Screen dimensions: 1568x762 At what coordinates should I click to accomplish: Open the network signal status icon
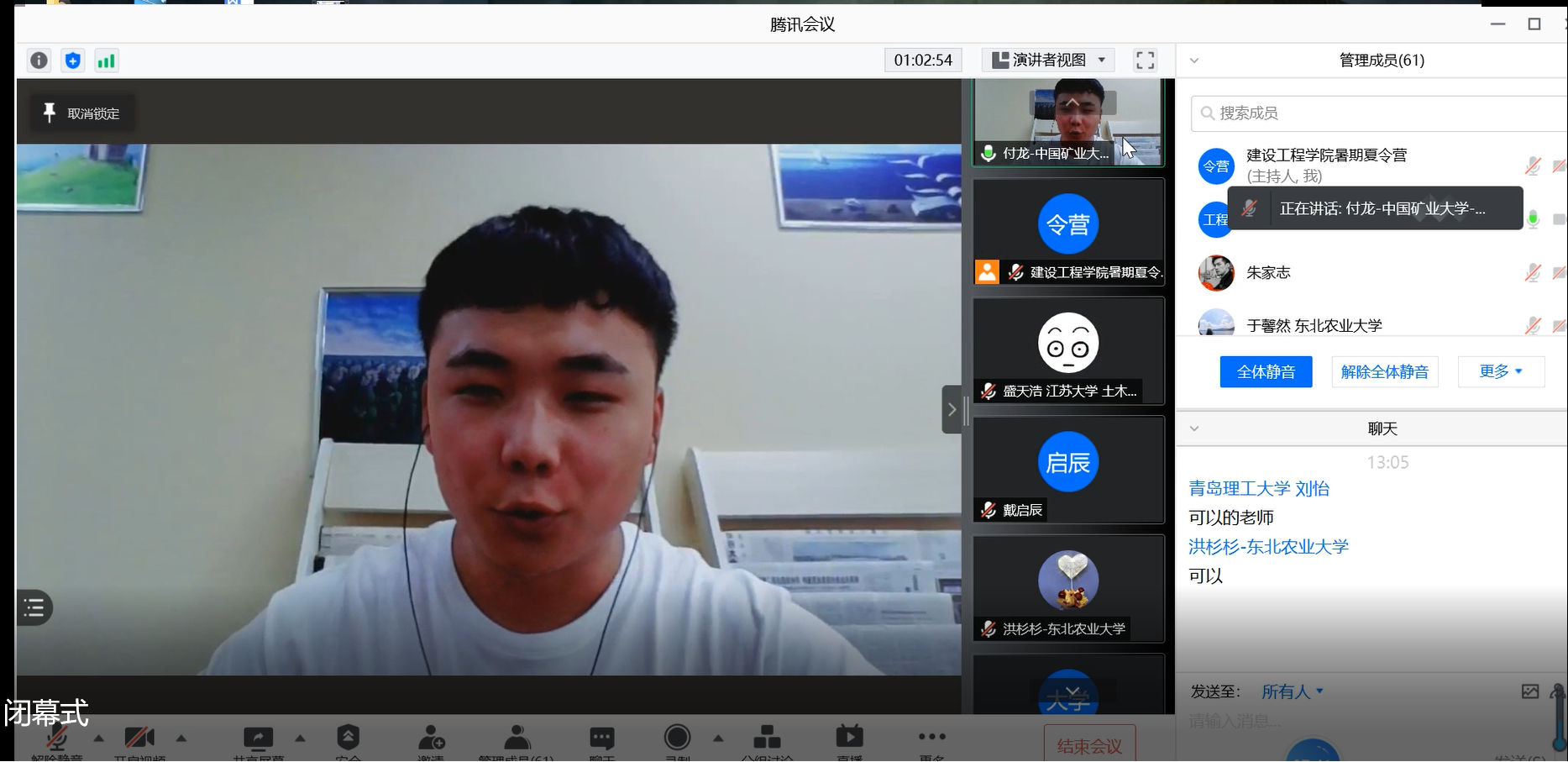(x=106, y=60)
